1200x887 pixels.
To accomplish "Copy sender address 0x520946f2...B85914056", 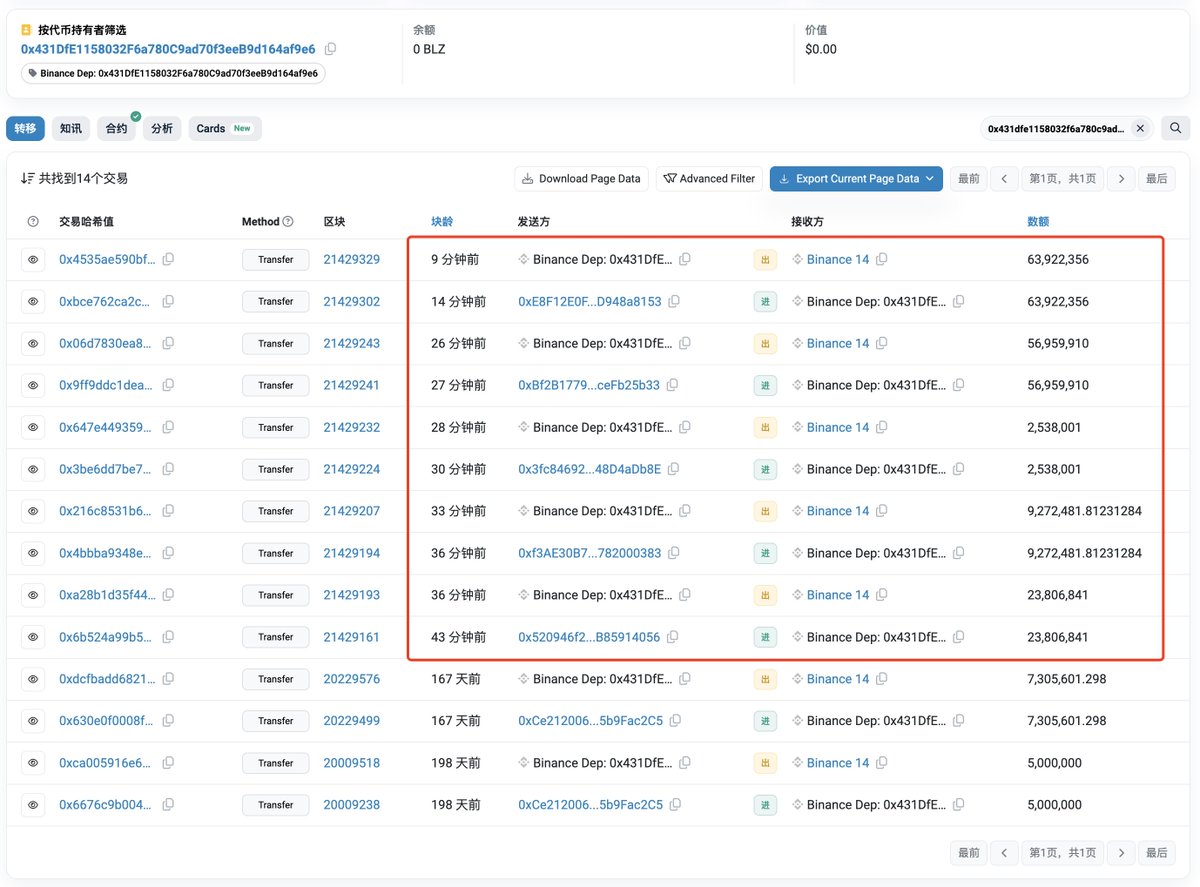I will 673,637.
